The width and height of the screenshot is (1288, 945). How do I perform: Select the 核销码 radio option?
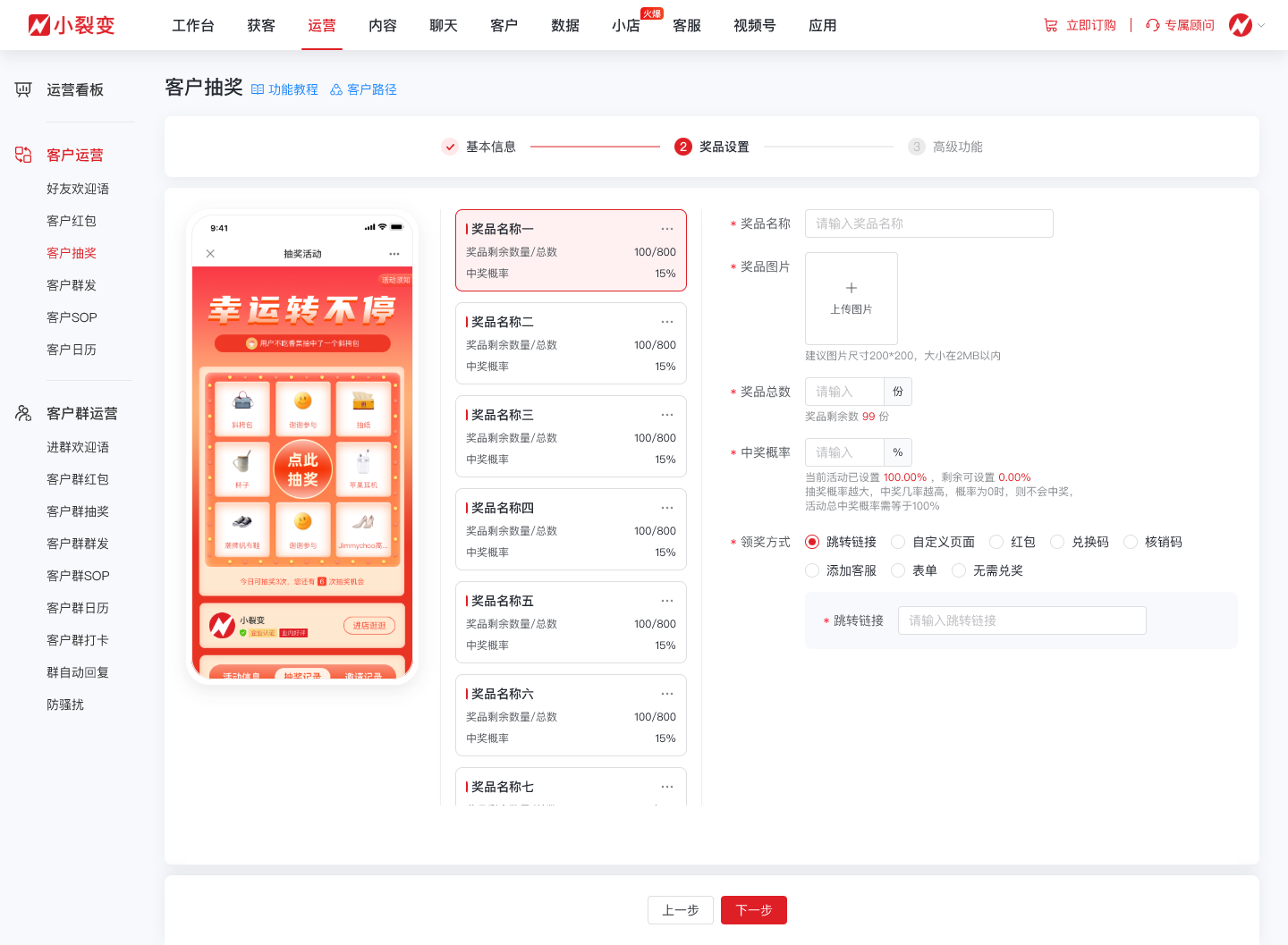(x=1131, y=542)
